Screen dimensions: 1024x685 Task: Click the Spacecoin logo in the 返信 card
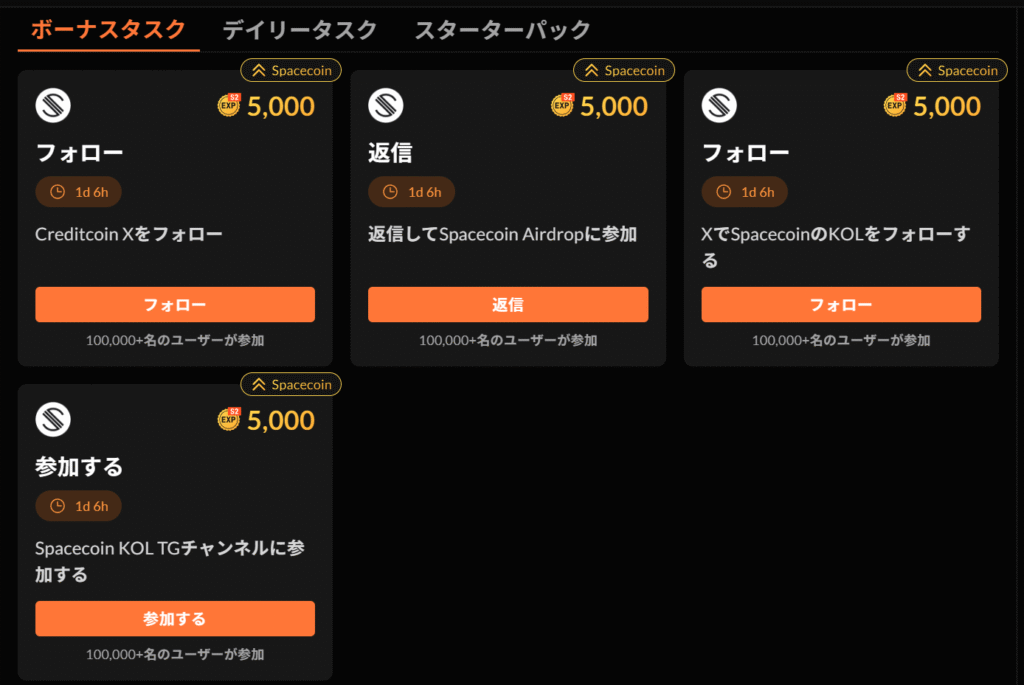[386, 106]
